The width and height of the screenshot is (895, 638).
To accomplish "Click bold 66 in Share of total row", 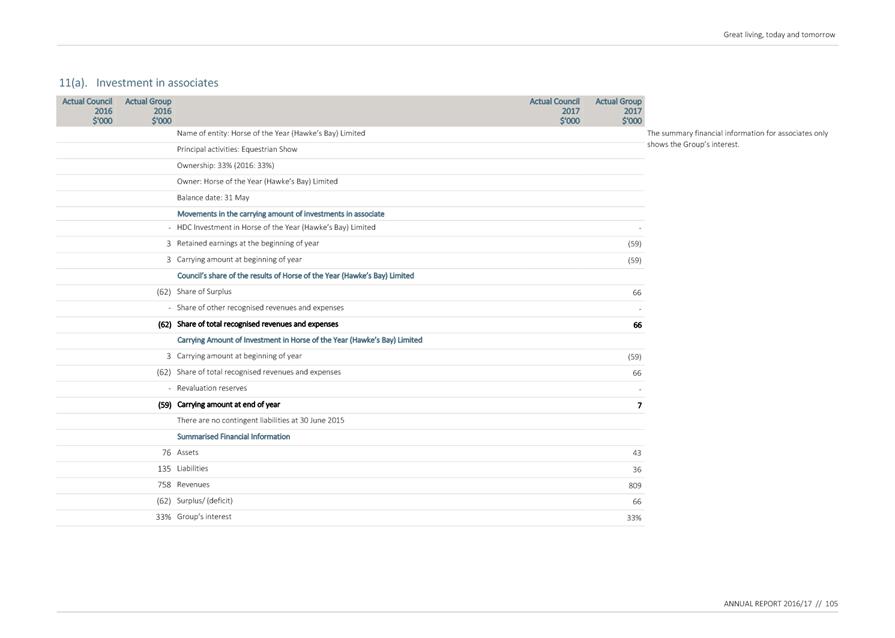I will (x=637, y=325).
